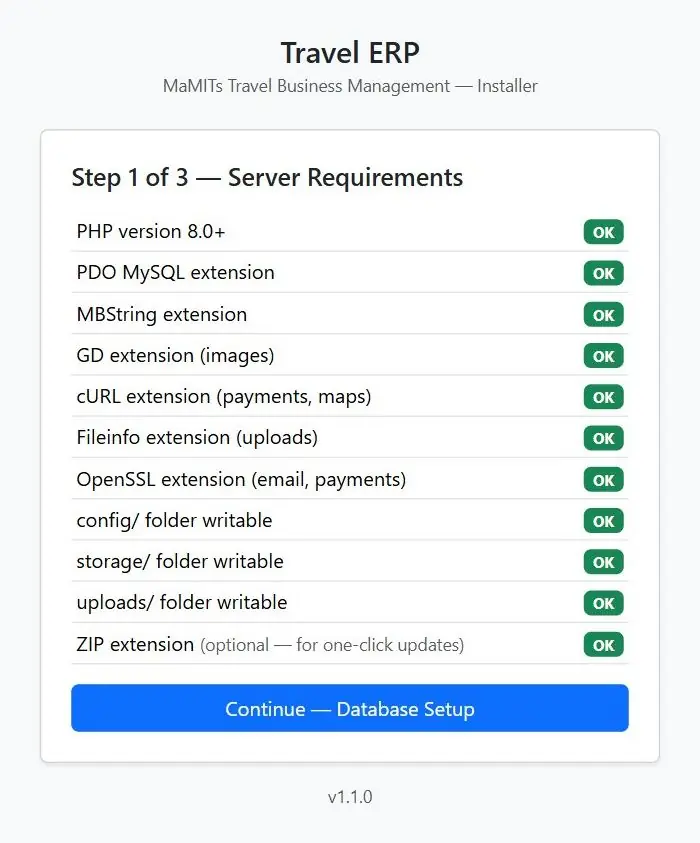700x843 pixels.
Task: Select 'OpenSSL extension (email, payments)' text
Action: point(241,480)
